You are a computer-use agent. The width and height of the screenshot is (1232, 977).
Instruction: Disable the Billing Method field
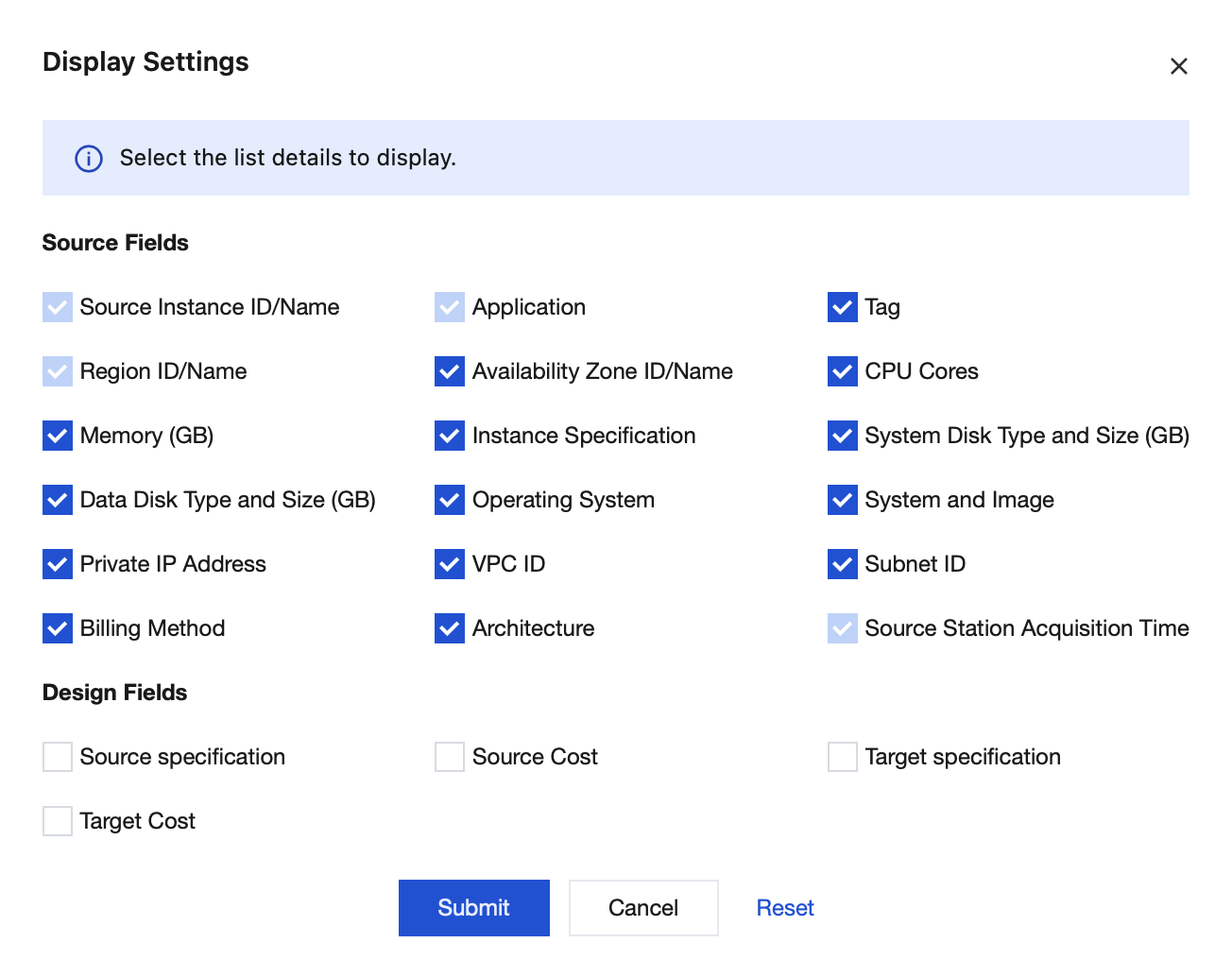click(x=58, y=628)
